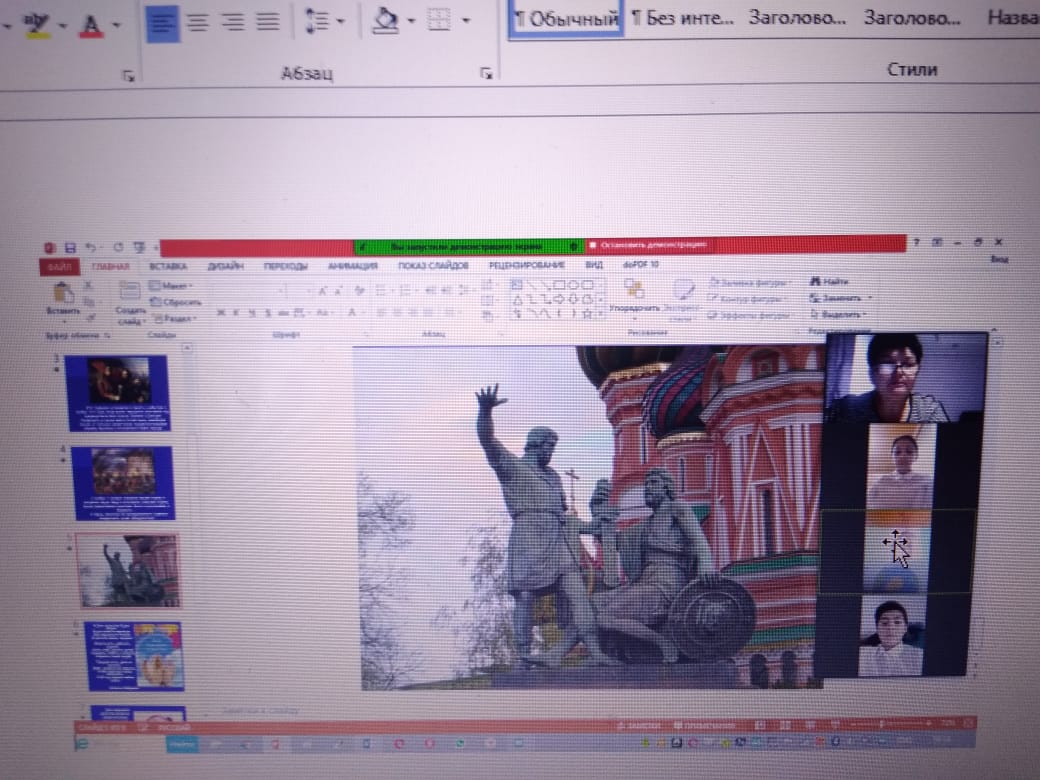Click the Создать слайд icon
This screenshot has height=780, width=1040.
click(129, 294)
